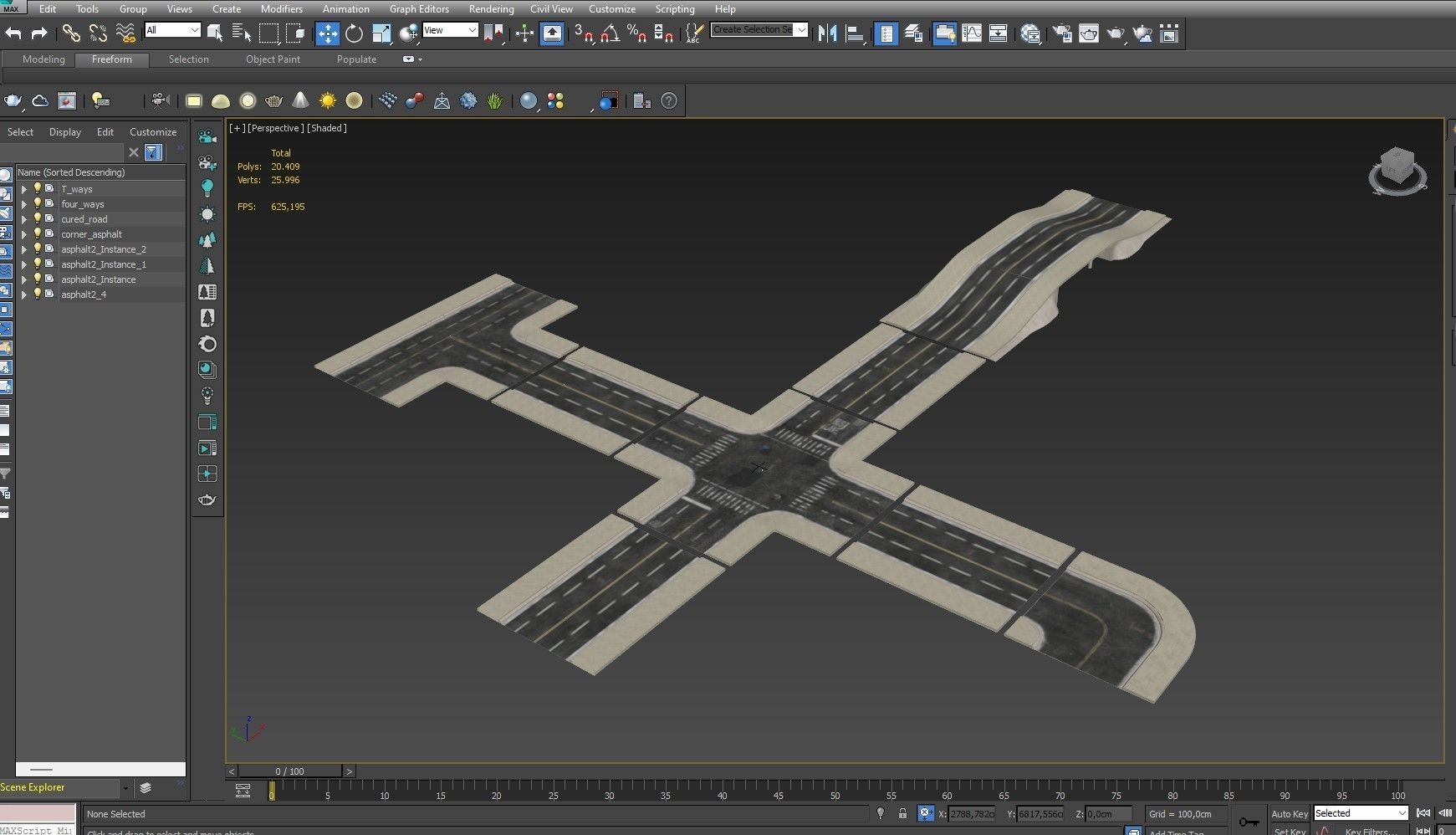Viewport: 1456px width, 835px height.
Task: Open the Selected key filter dropdown
Action: (x=1361, y=813)
